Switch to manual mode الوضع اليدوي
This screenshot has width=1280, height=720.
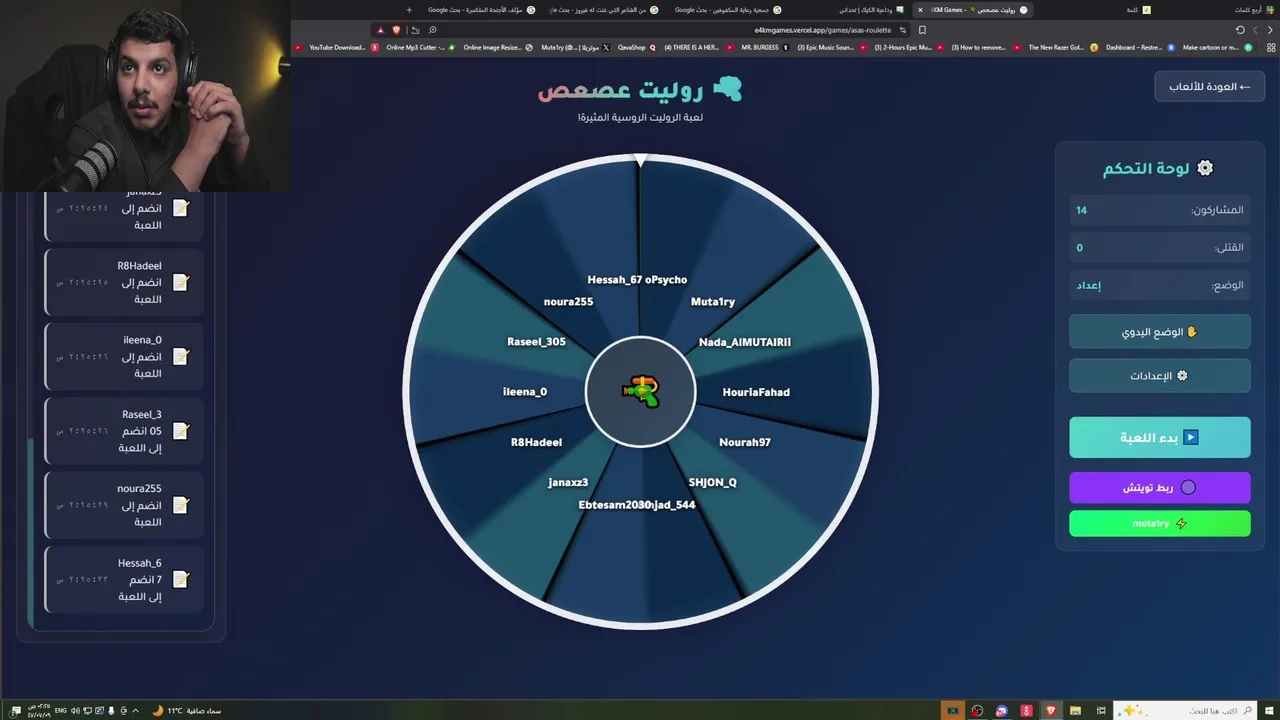pyautogui.click(x=1160, y=332)
